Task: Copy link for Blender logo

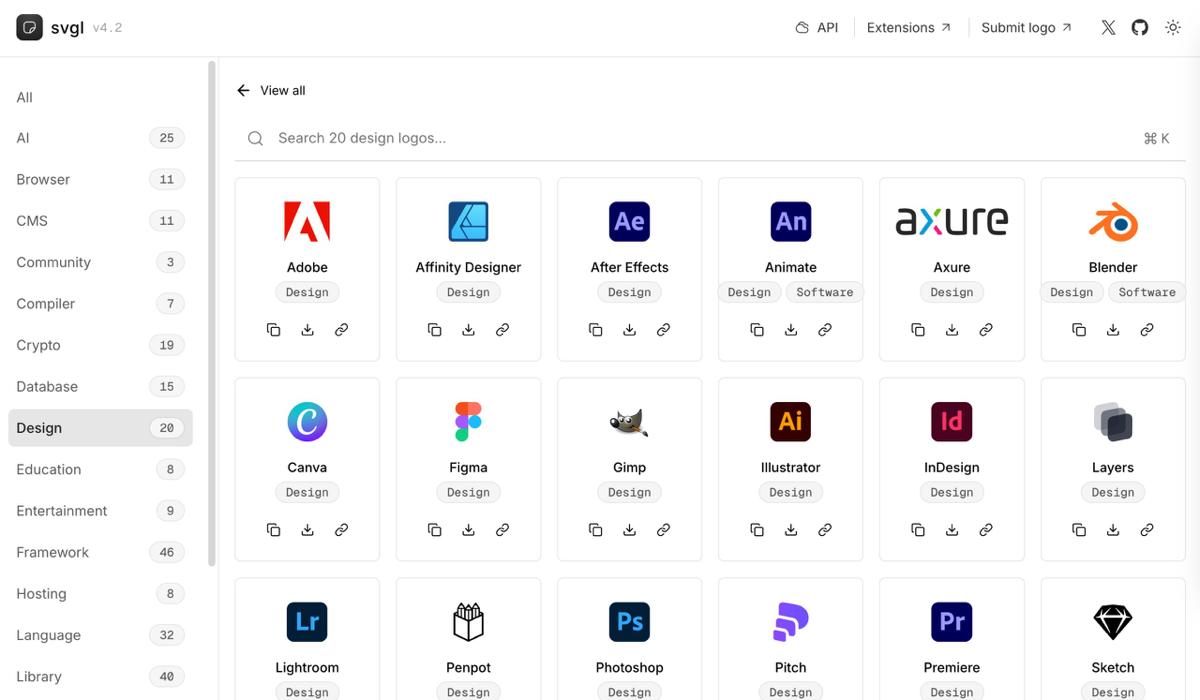Action: 1147,330
